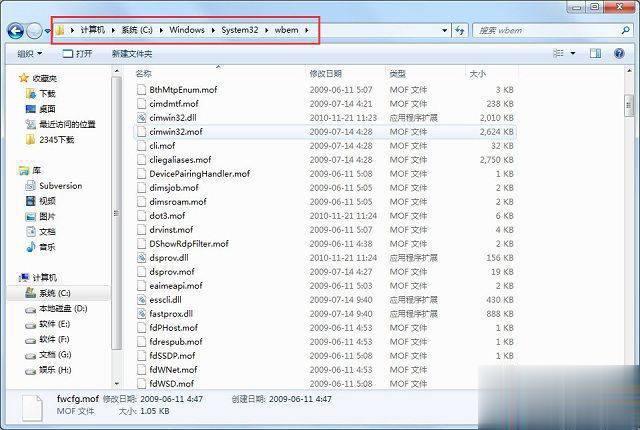Select drive 软件 (F:)
640x430 pixels.
pyautogui.click(x=47, y=339)
